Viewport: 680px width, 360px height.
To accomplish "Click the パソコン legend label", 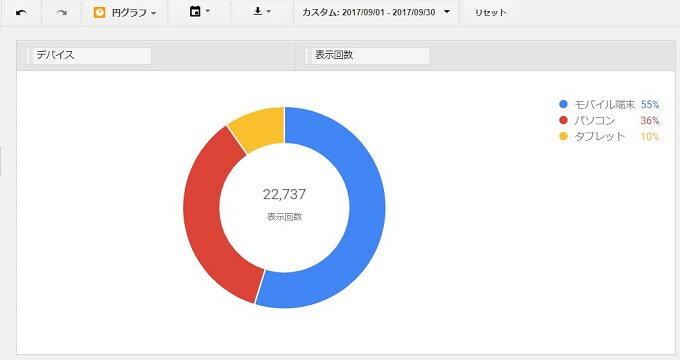I will [x=595, y=121].
